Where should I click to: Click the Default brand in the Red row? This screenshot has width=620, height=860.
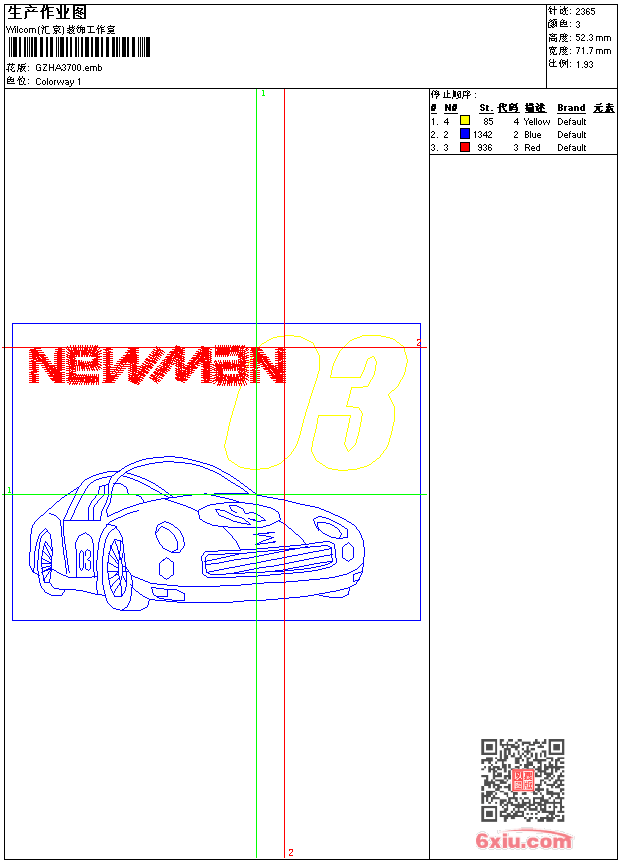(x=572, y=148)
